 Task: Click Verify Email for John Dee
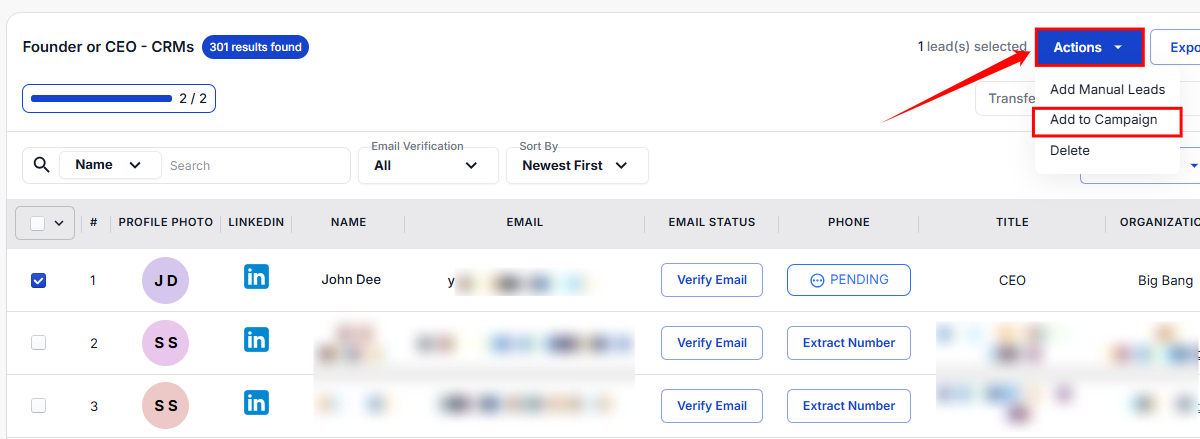tap(712, 280)
